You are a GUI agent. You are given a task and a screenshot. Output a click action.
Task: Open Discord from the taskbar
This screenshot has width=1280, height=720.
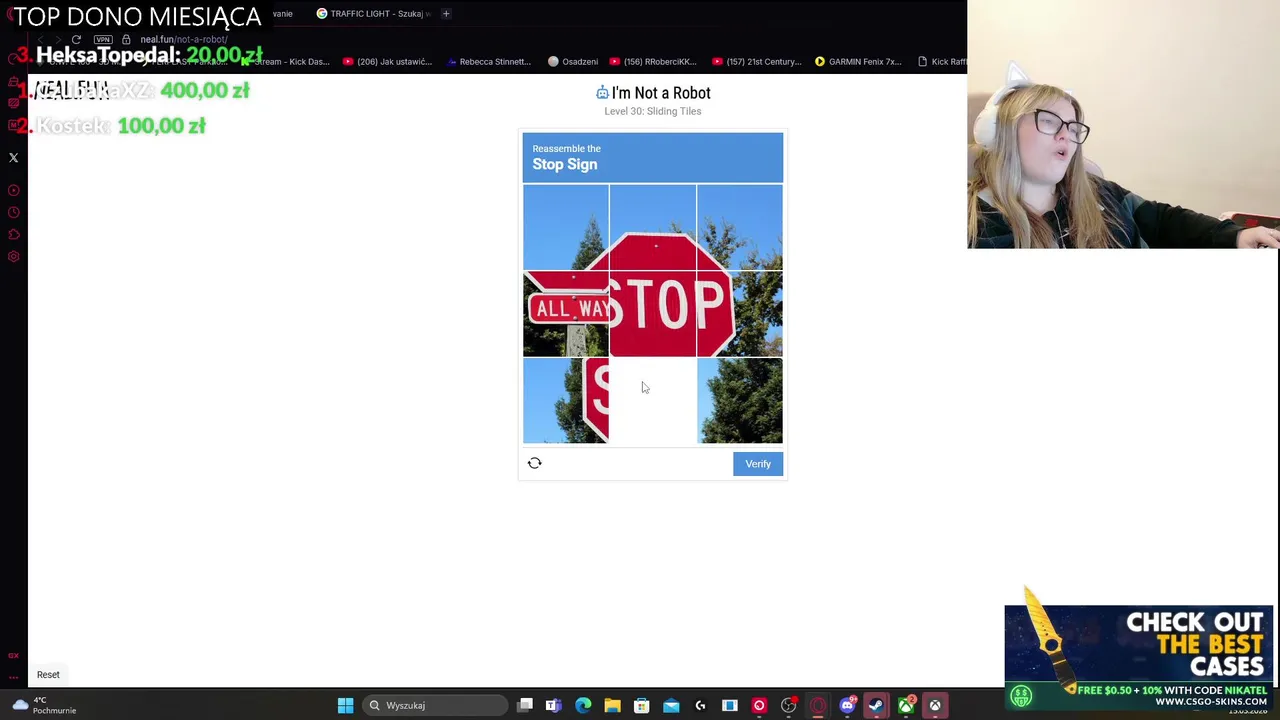tap(847, 706)
